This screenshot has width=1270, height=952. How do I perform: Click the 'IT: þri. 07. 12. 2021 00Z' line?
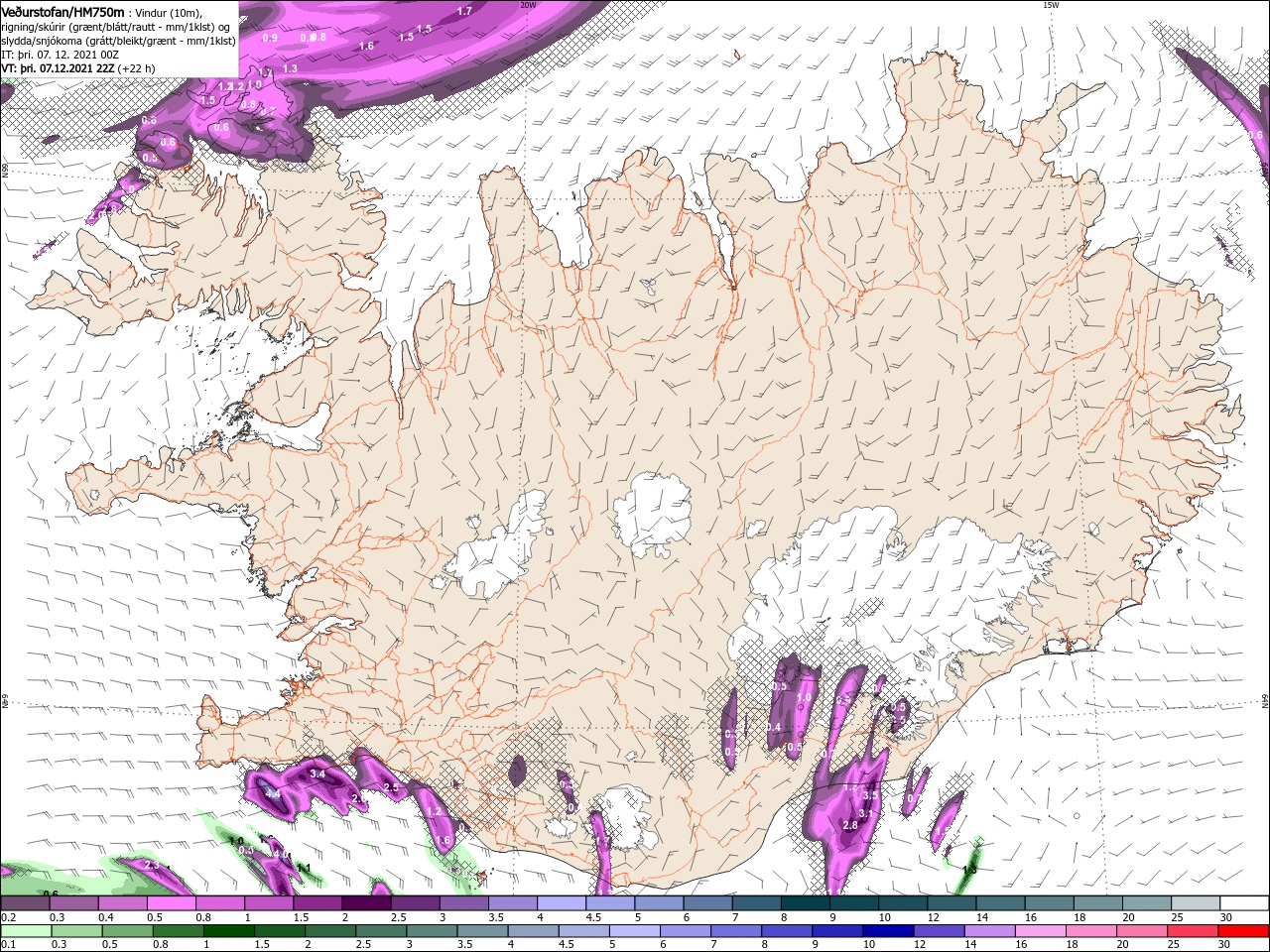coord(62,55)
